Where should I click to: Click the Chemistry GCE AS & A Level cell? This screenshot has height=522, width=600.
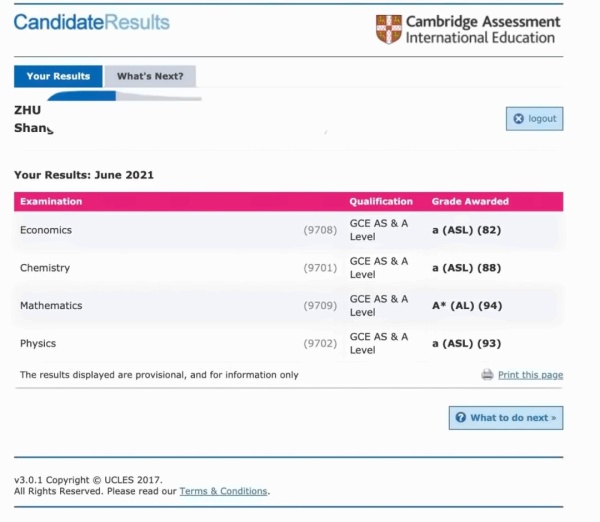pyautogui.click(x=379, y=268)
